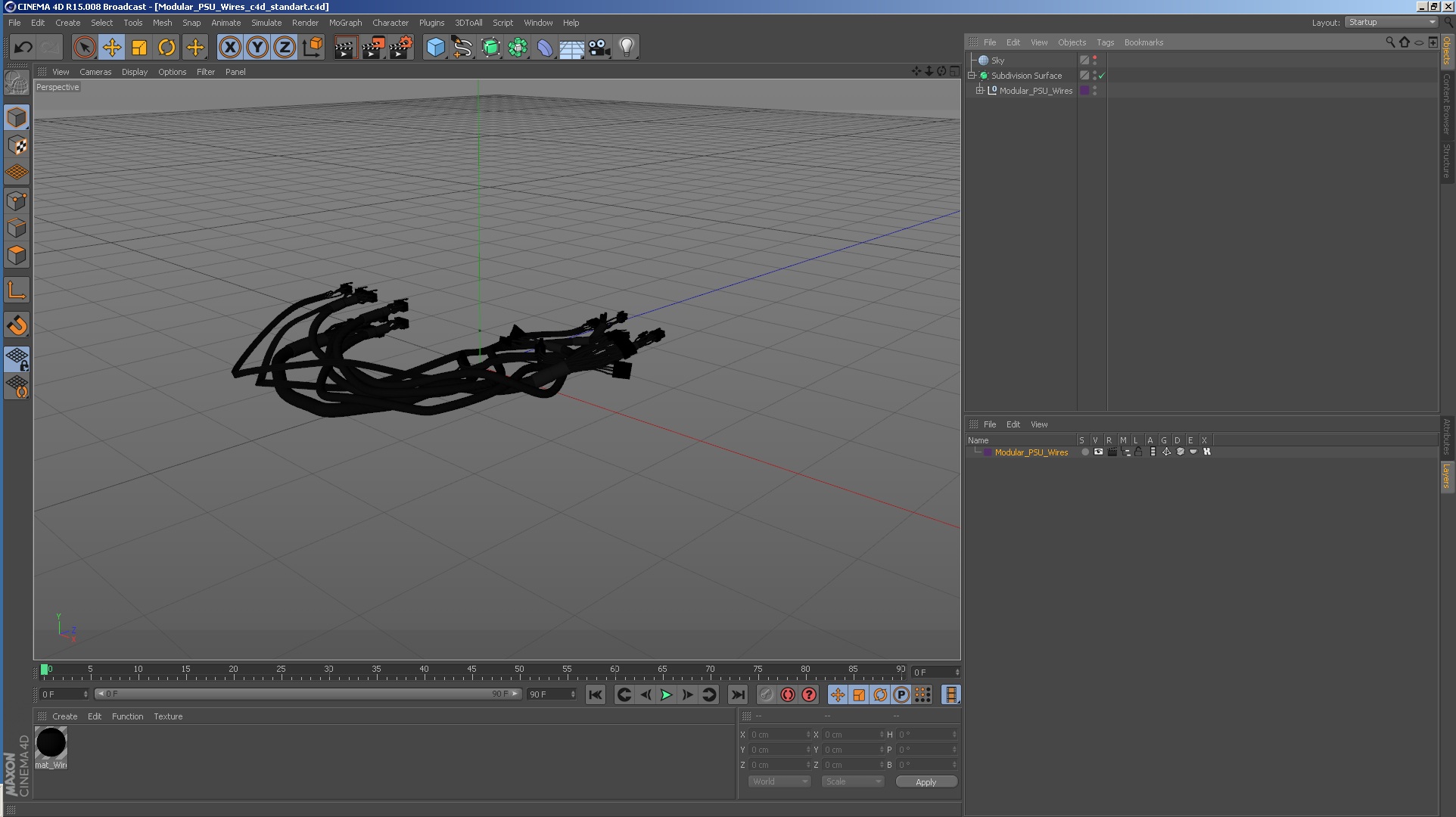Toggle X-axis lock button
This screenshot has width=1456, height=817.
pos(230,48)
